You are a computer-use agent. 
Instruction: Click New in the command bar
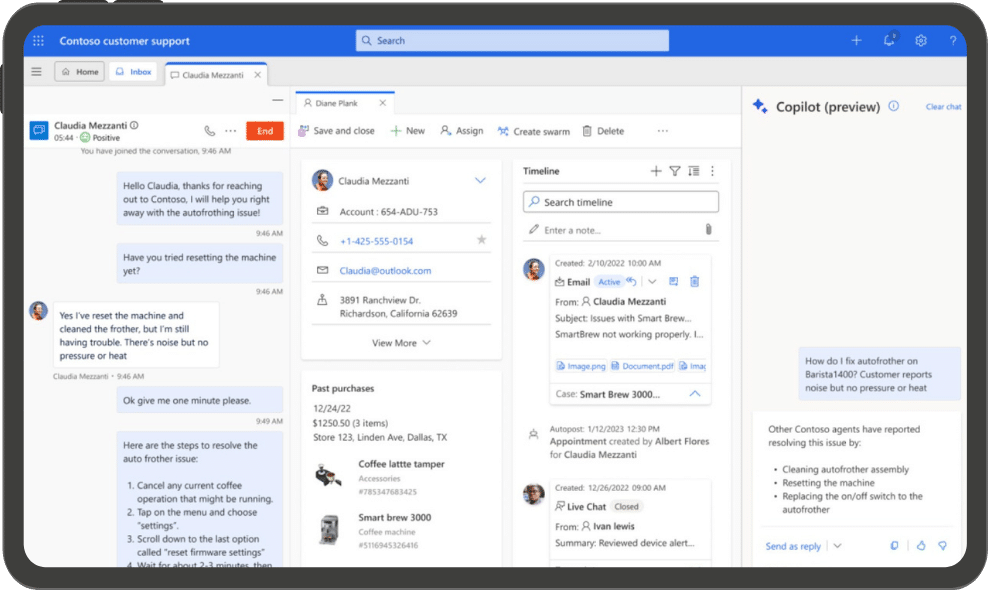[x=408, y=131]
